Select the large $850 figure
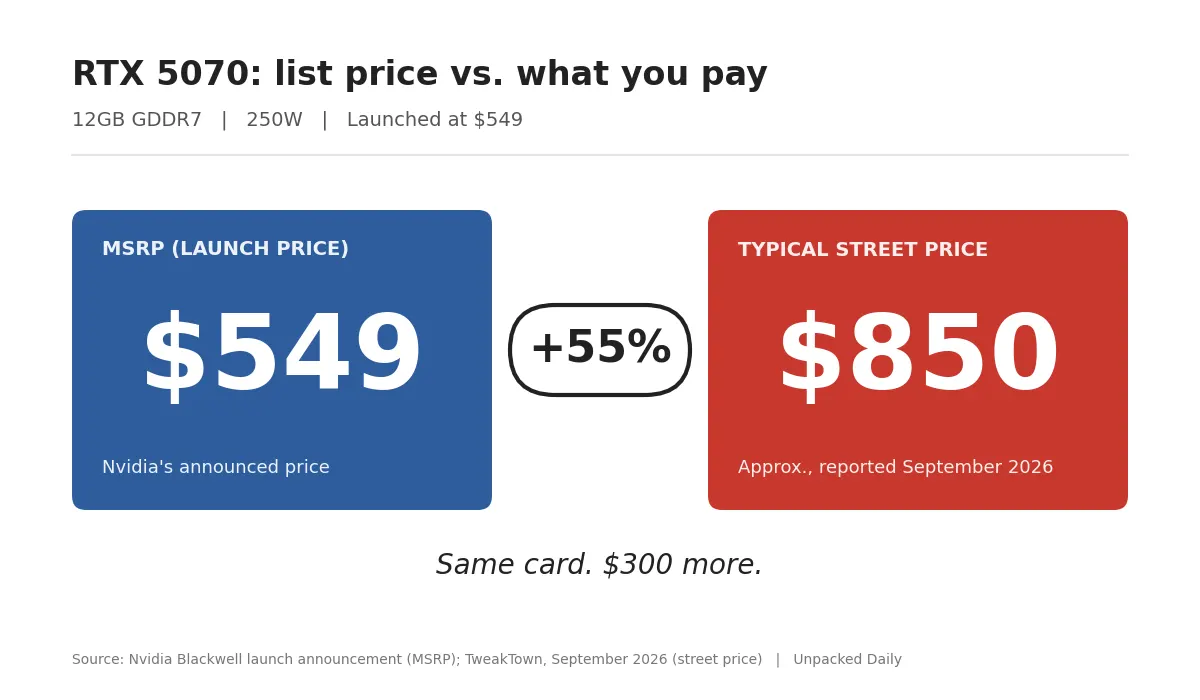The image size is (1200, 700). pos(918,357)
